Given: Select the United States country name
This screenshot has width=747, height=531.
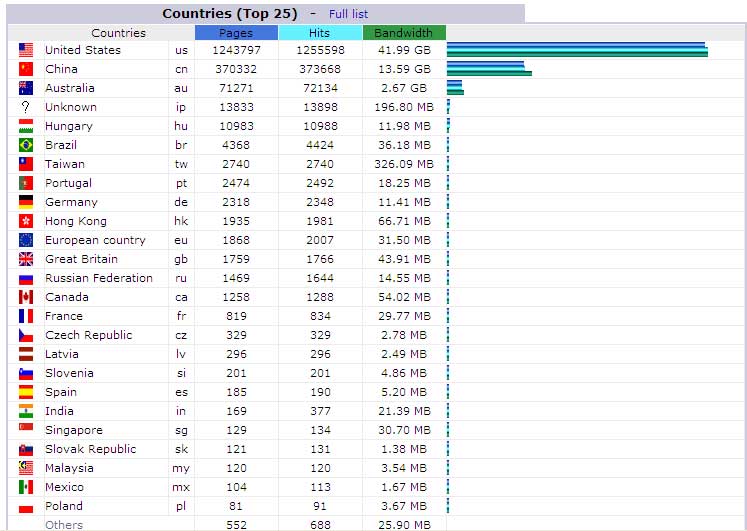Looking at the screenshot, I should (x=83, y=50).
